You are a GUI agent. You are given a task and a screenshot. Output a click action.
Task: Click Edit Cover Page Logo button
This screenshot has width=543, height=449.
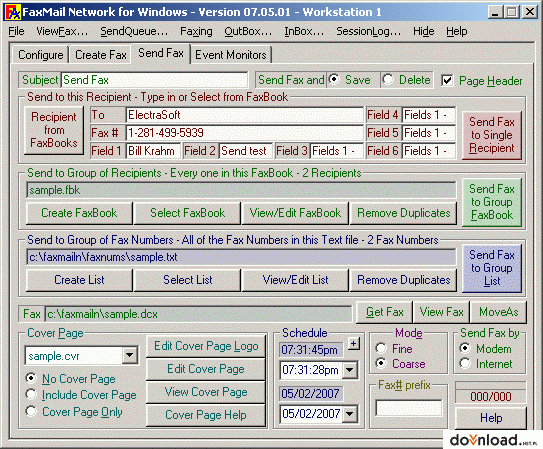206,346
